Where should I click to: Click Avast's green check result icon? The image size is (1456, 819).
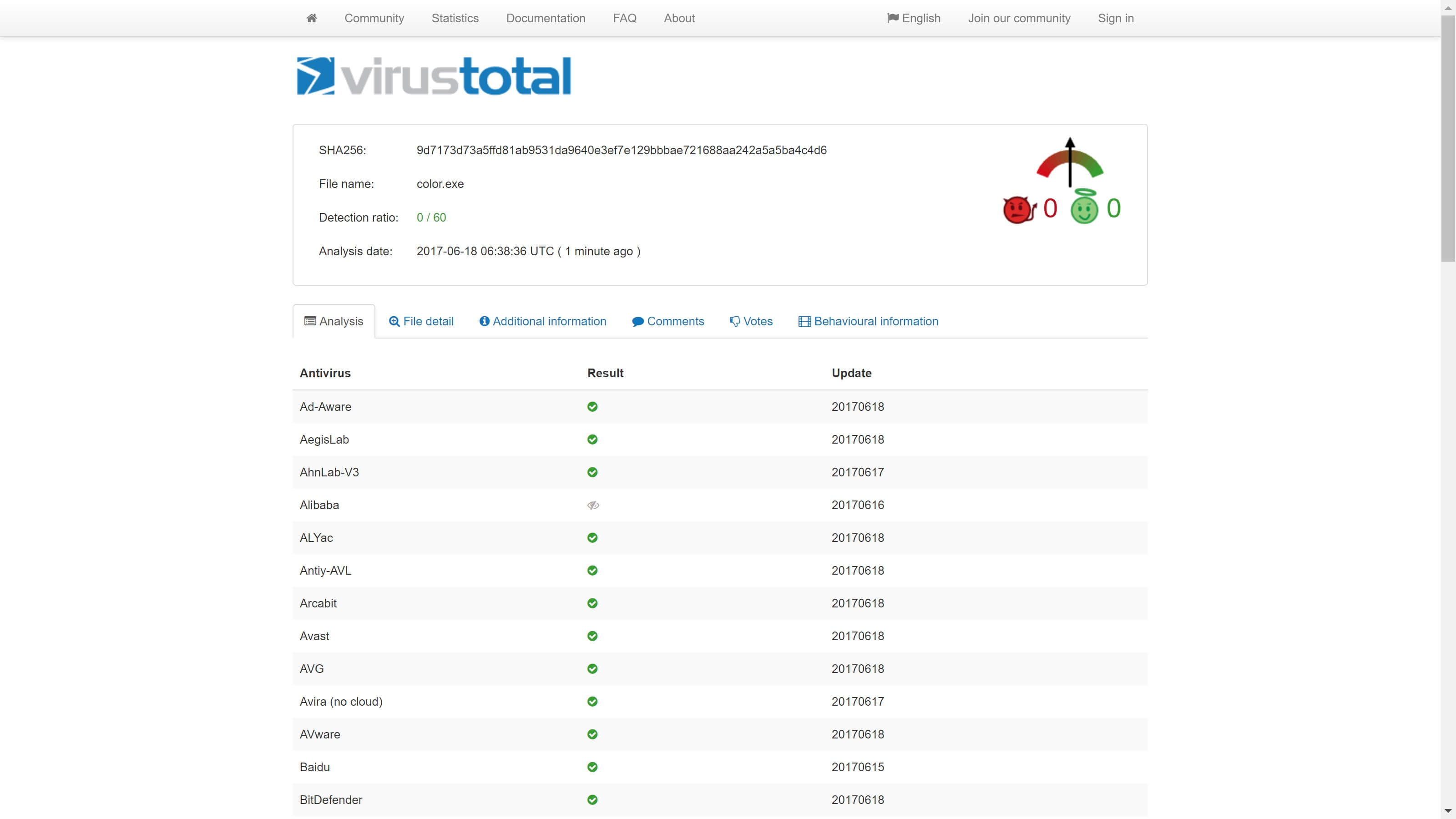coord(592,636)
